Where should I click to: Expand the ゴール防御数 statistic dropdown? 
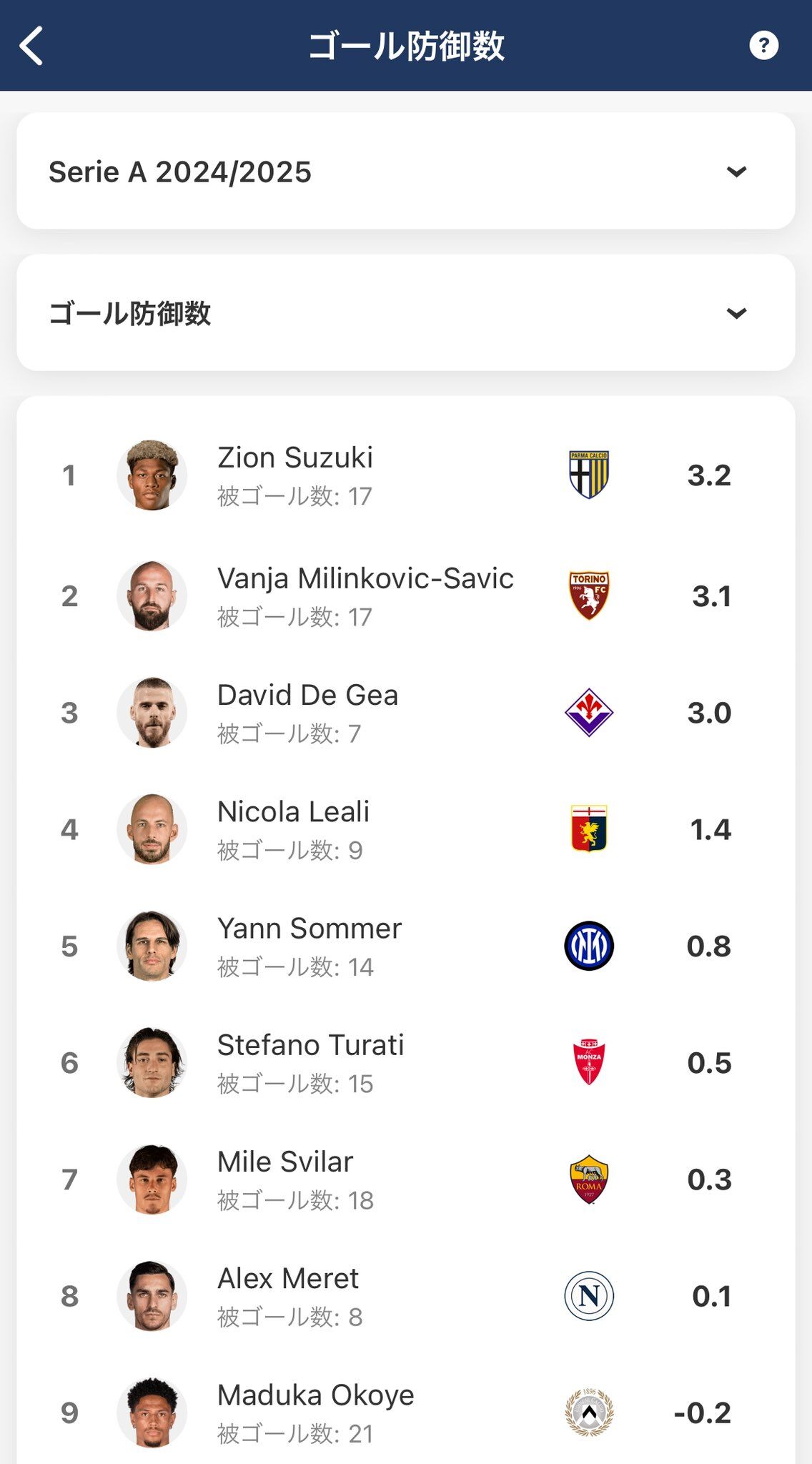[406, 313]
